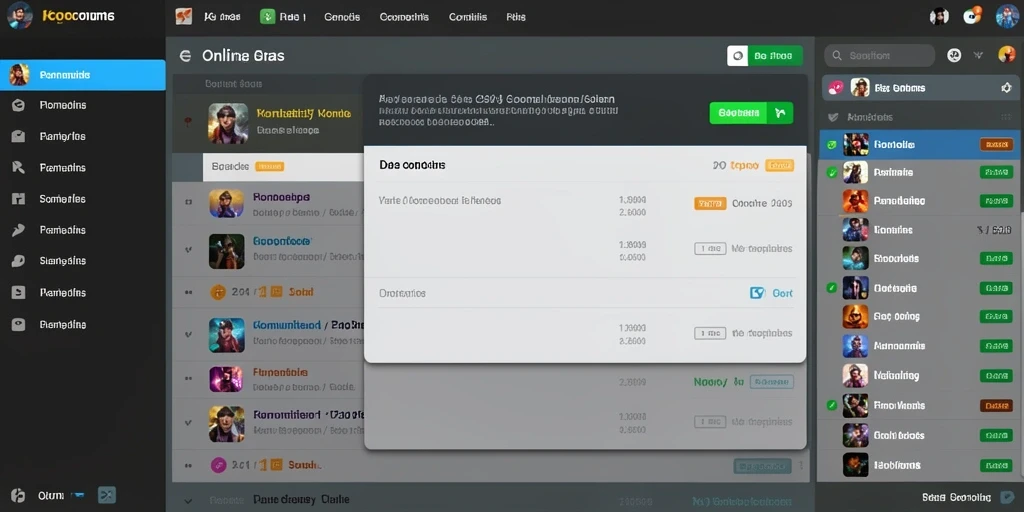
Task: Click the Oort link in the dialog
Action: 782,293
